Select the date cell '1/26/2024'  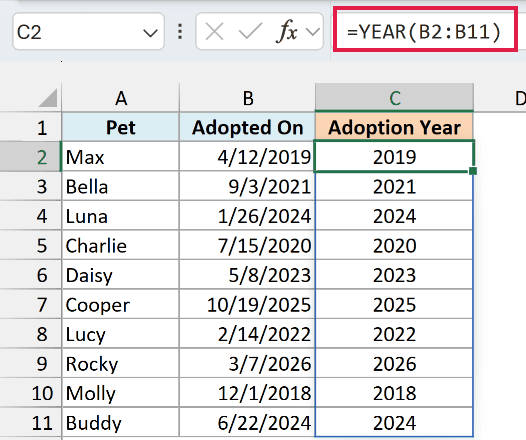pyautogui.click(x=248, y=216)
